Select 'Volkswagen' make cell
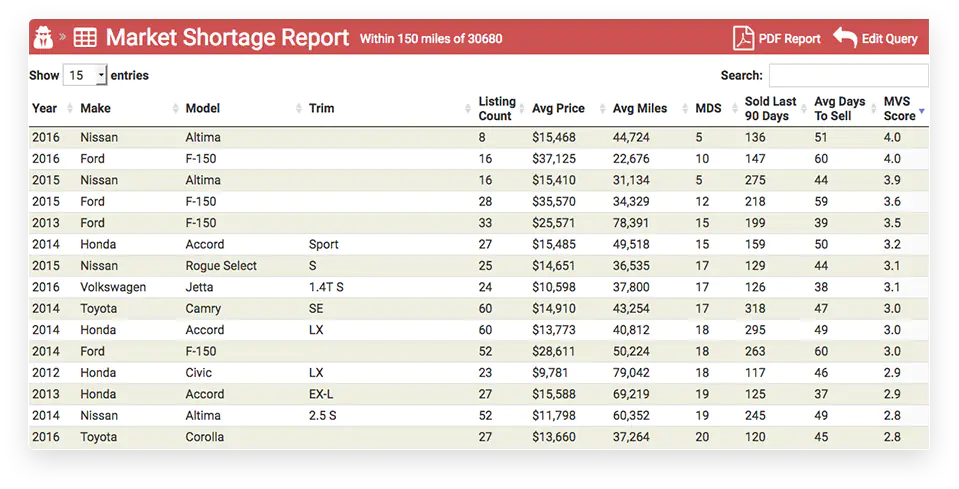This screenshot has height=489, width=959. coord(113,287)
